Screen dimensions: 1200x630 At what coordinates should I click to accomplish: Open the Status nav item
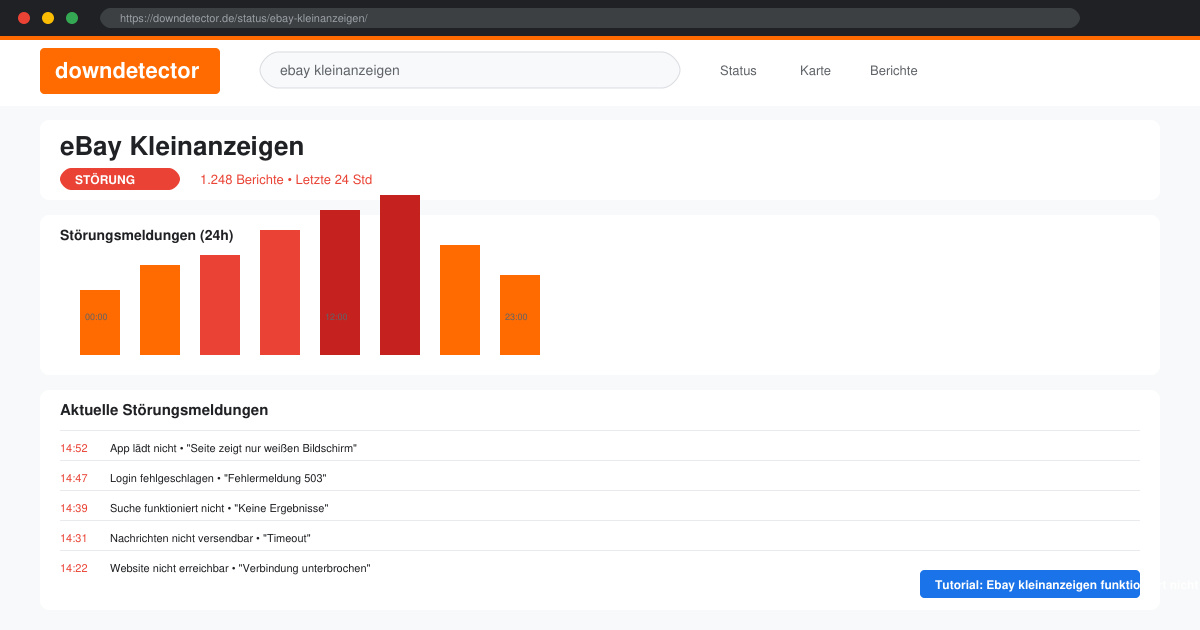(738, 71)
